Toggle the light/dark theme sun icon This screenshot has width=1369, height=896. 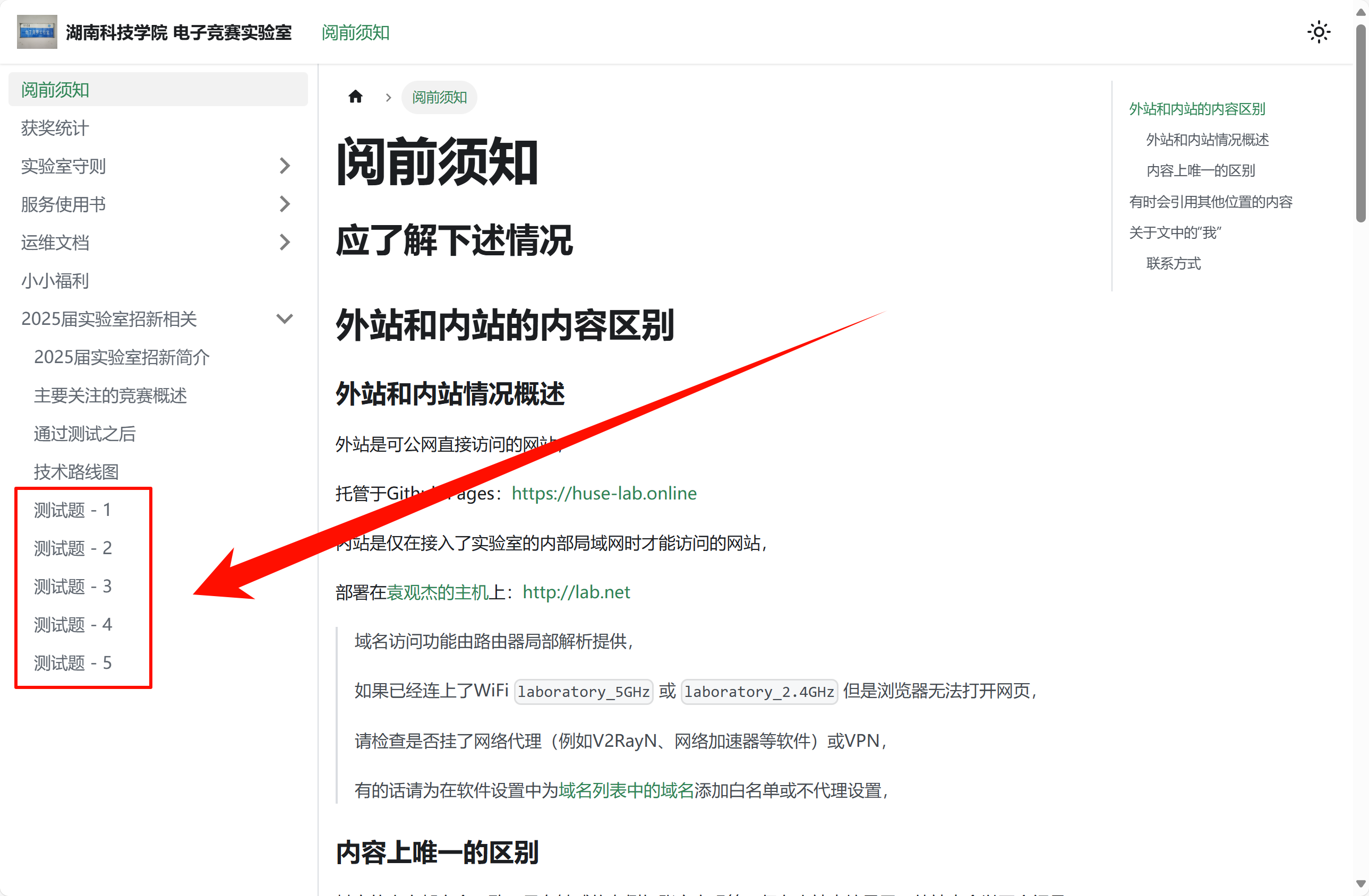[x=1319, y=32]
